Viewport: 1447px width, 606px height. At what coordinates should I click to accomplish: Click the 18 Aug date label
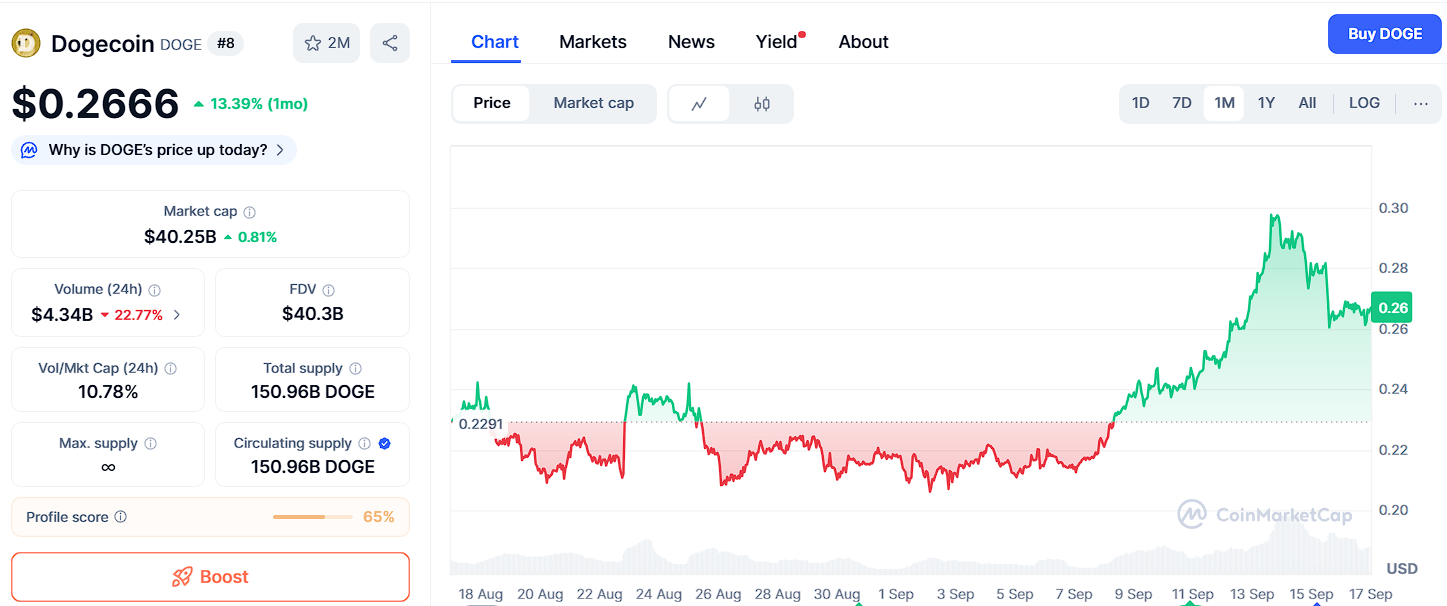pos(480,594)
